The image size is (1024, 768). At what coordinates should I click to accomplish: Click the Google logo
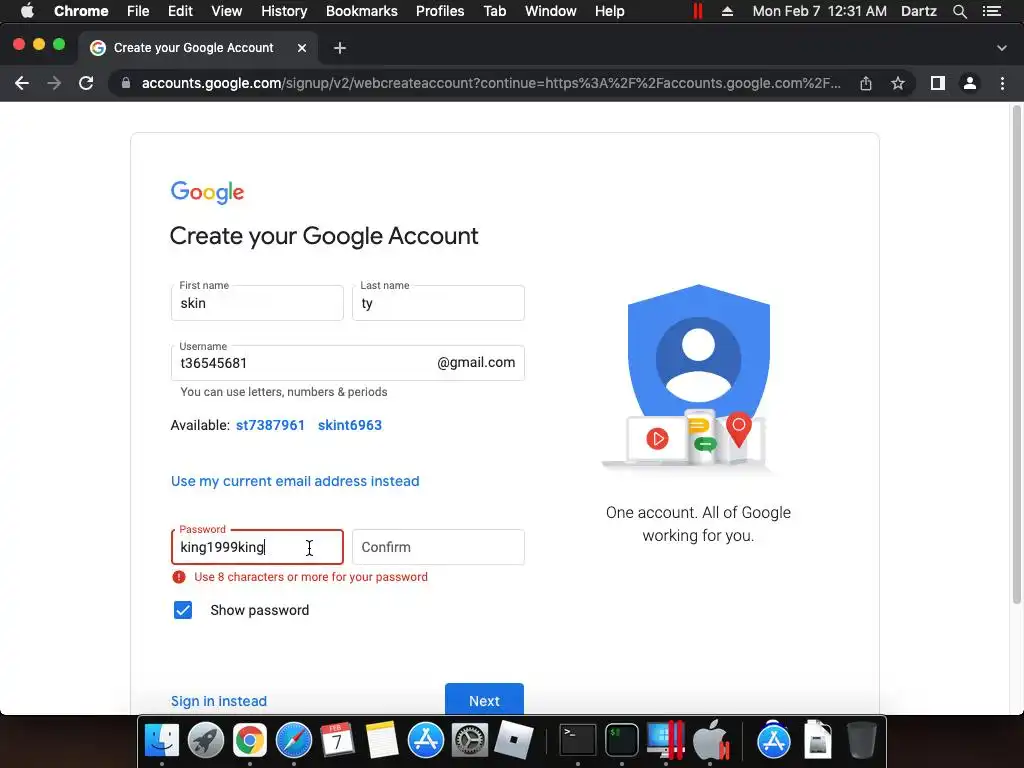click(x=207, y=192)
